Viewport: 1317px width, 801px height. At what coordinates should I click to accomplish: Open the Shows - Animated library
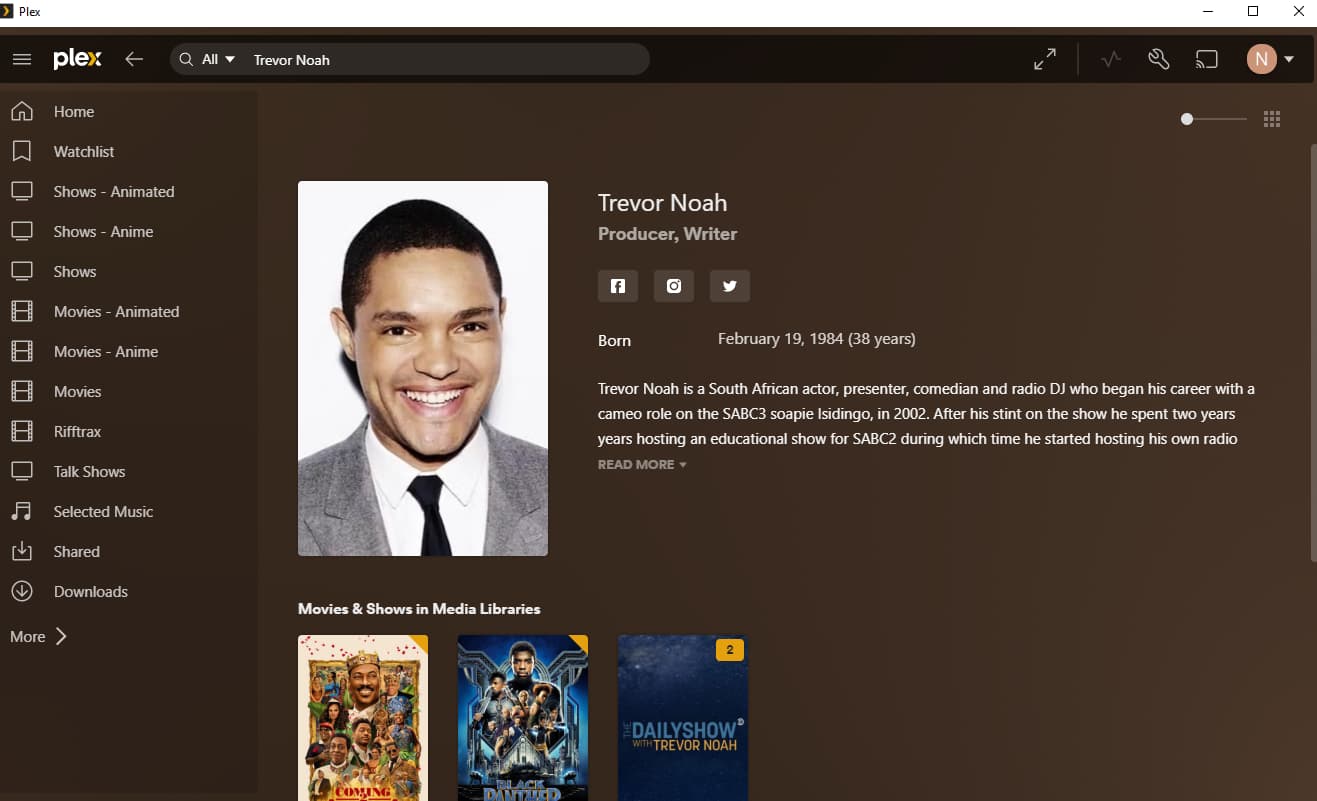coord(114,192)
